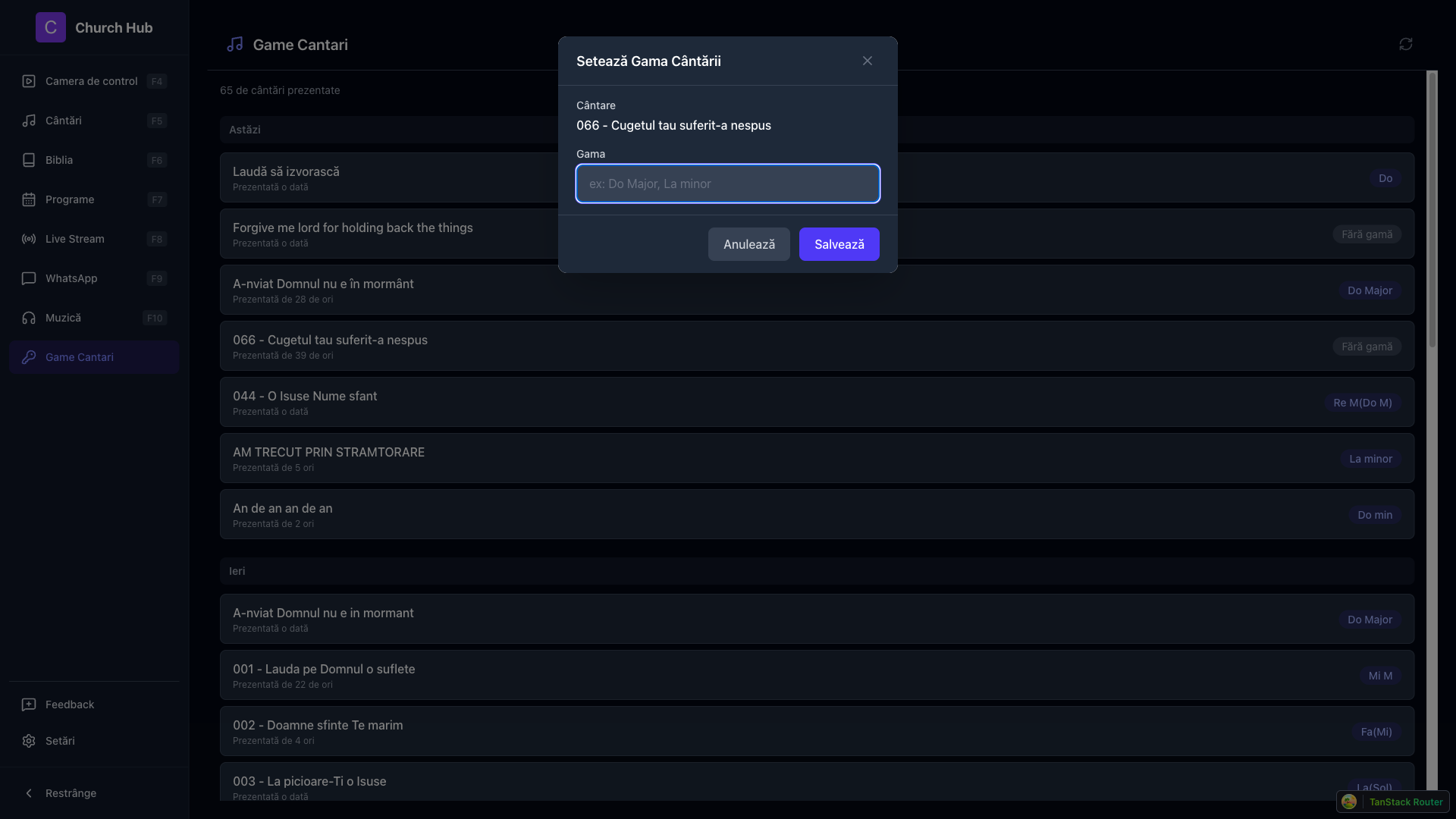Close the Setează Gama Cântării dialog
This screenshot has height=819, width=1456.
tap(867, 61)
